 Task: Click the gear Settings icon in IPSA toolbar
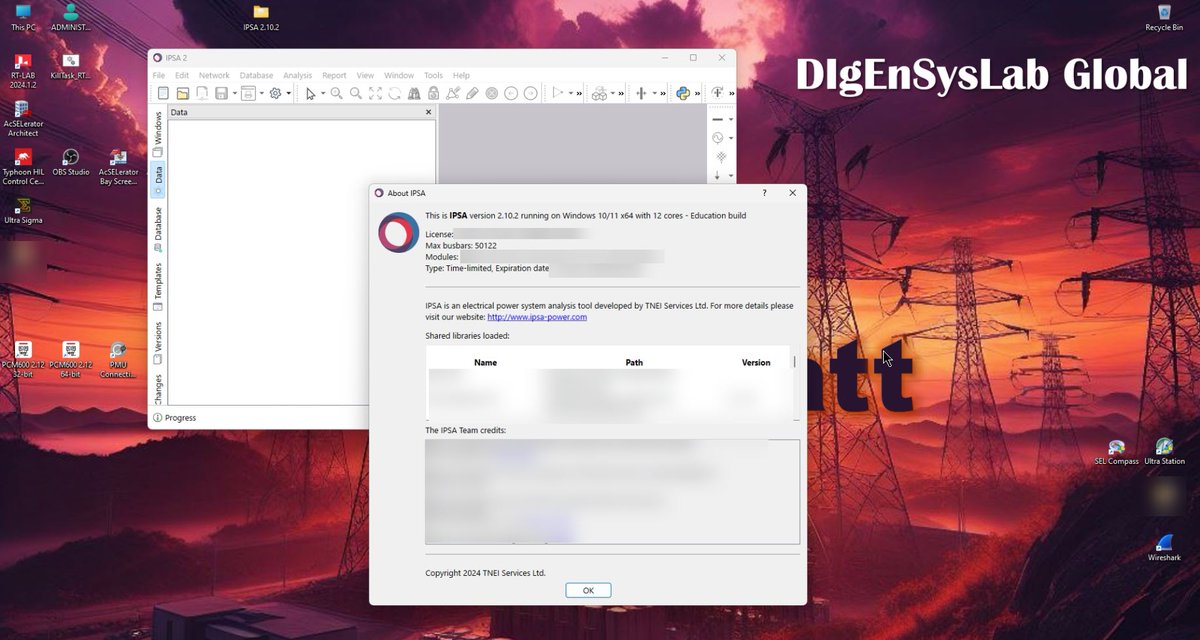click(x=275, y=93)
